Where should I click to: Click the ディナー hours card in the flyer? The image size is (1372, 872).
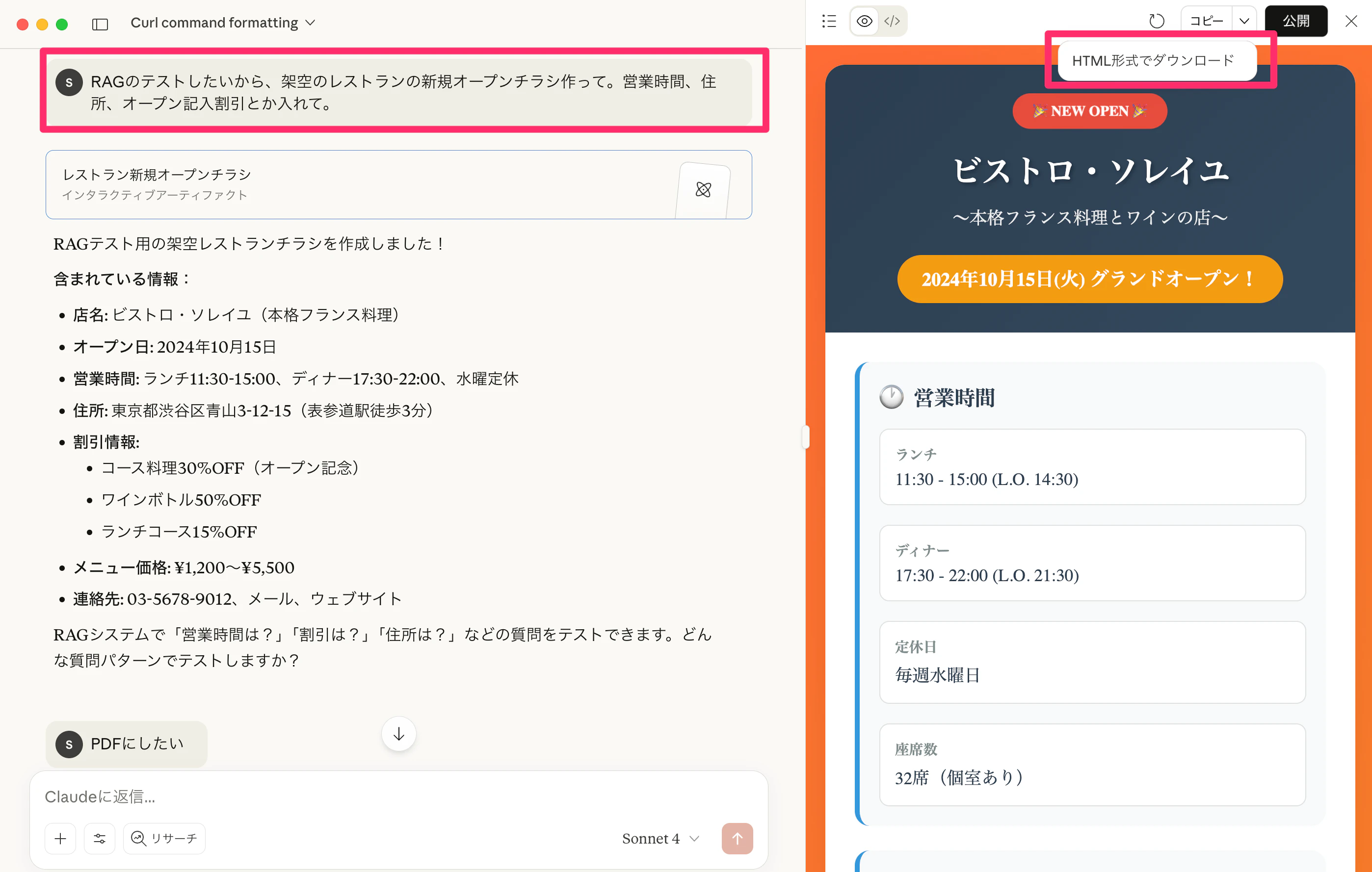click(1092, 563)
